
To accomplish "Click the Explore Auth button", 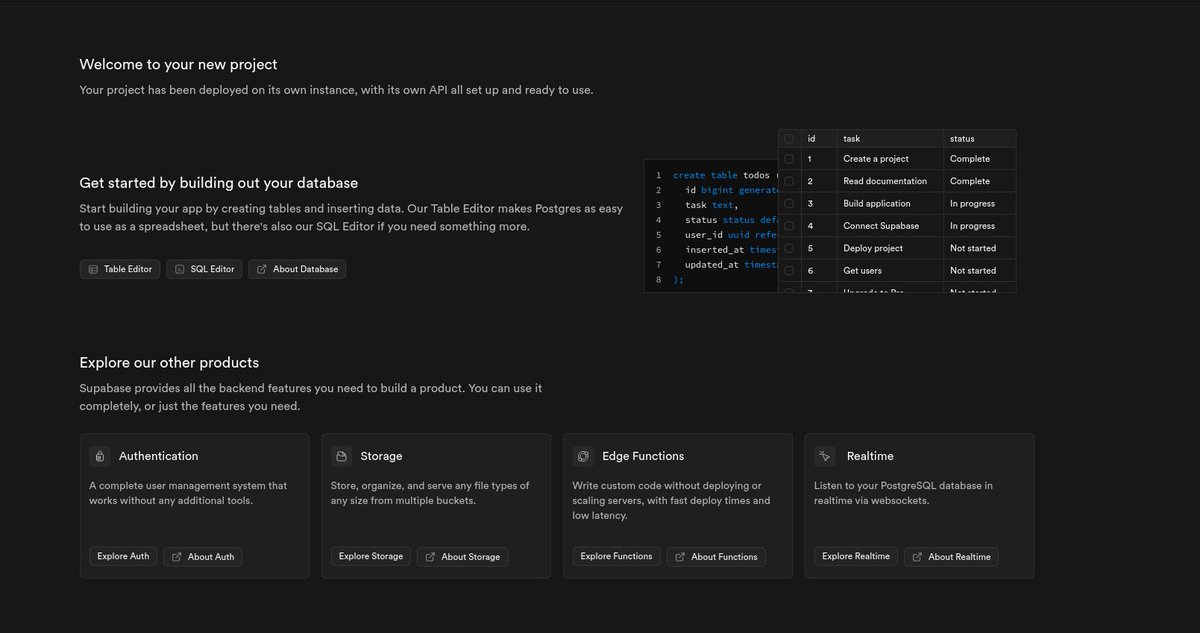I will 123,556.
